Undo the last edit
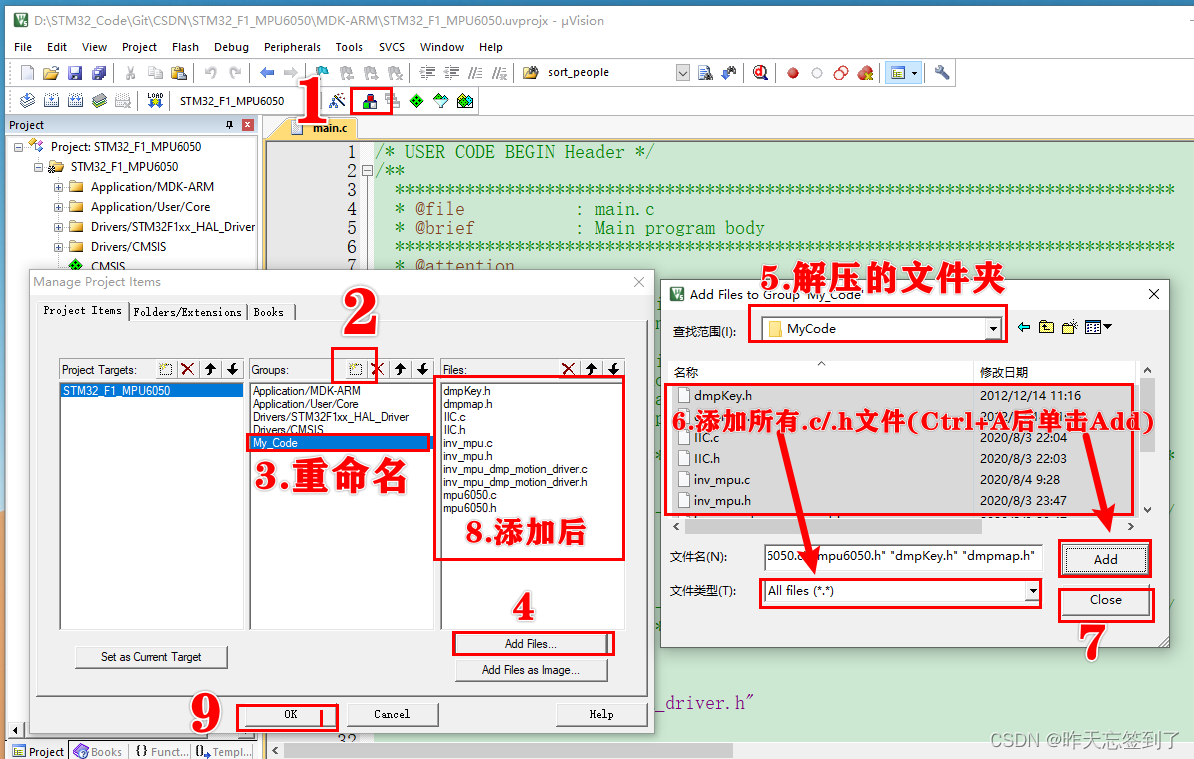 (210, 73)
